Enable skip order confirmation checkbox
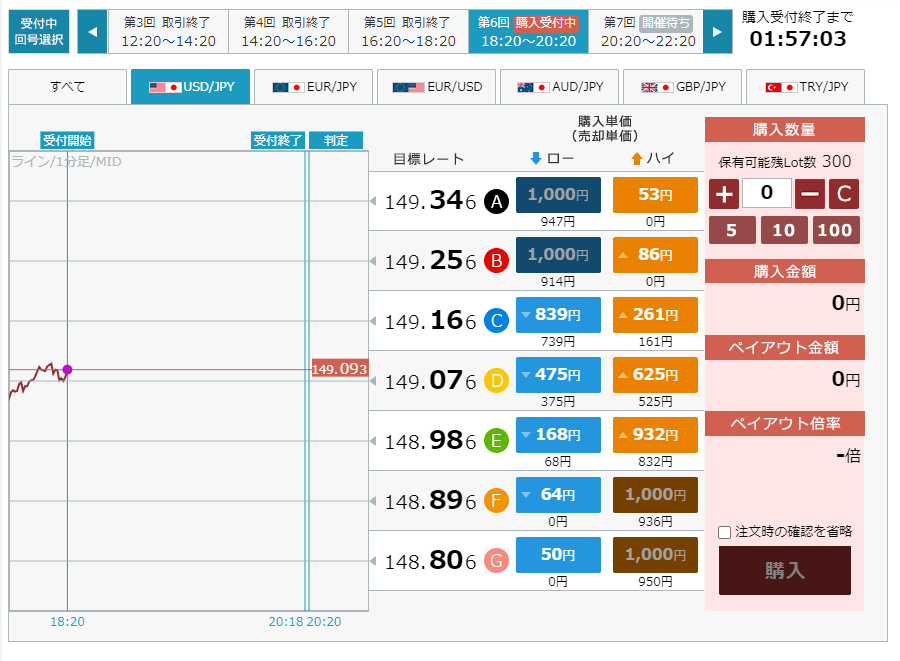The width and height of the screenshot is (900, 661). pyautogui.click(x=724, y=532)
